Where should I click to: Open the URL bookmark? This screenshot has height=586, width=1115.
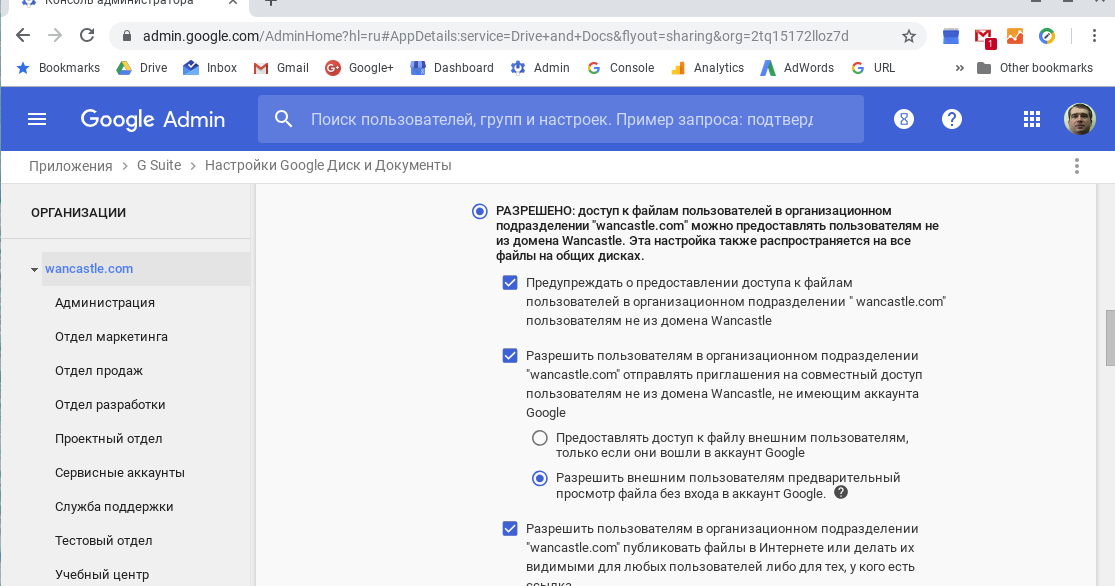pos(873,68)
